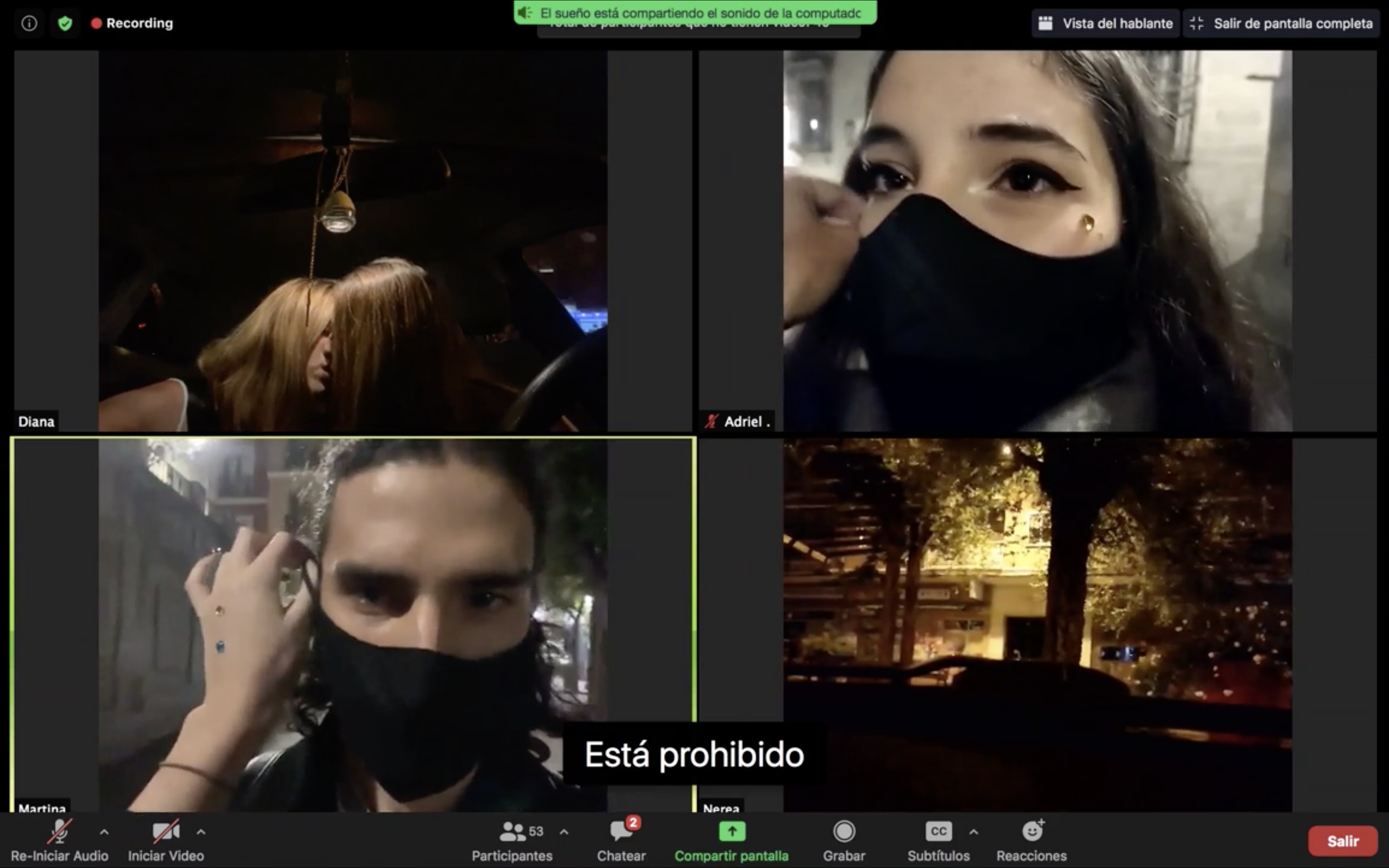The width and height of the screenshot is (1389, 868).
Task: Click the Compartir pantalla share icon
Action: [731, 831]
